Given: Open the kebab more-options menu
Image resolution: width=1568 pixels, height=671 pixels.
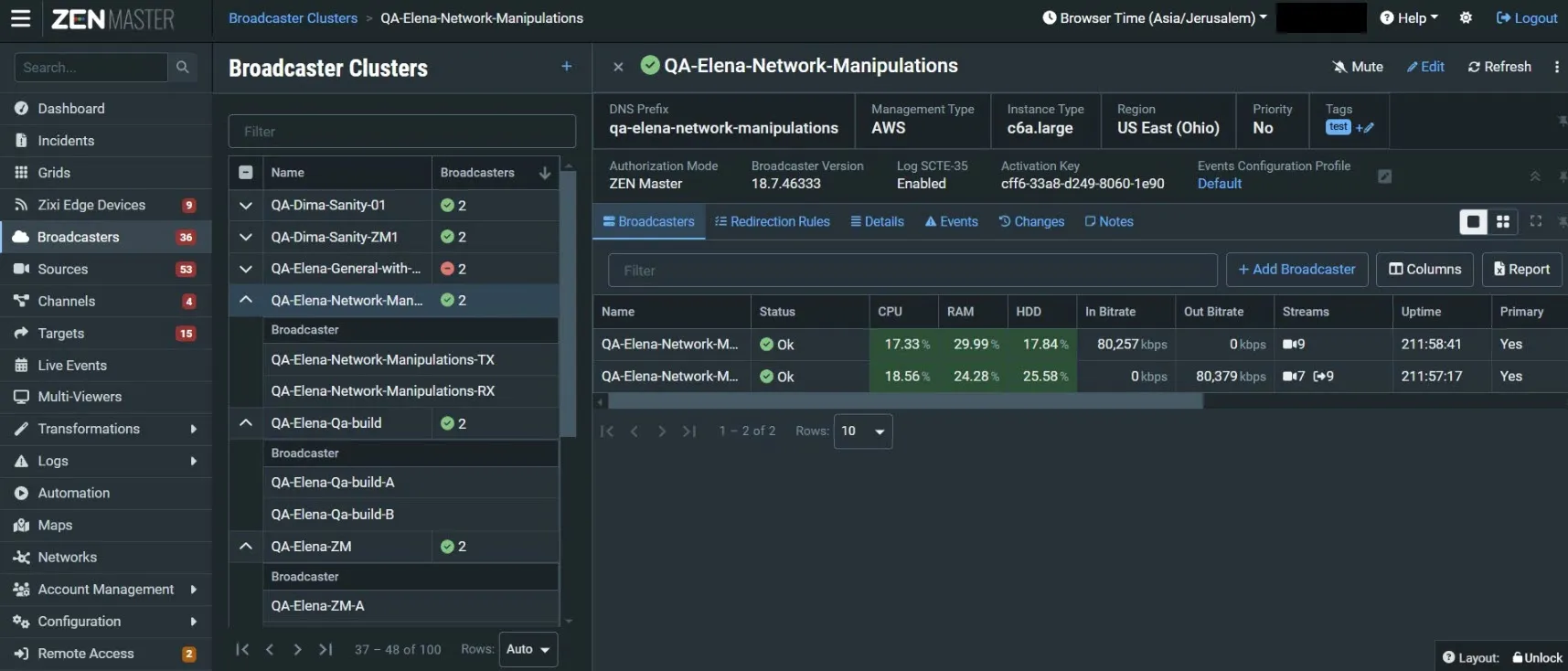Looking at the screenshot, I should 1556,67.
